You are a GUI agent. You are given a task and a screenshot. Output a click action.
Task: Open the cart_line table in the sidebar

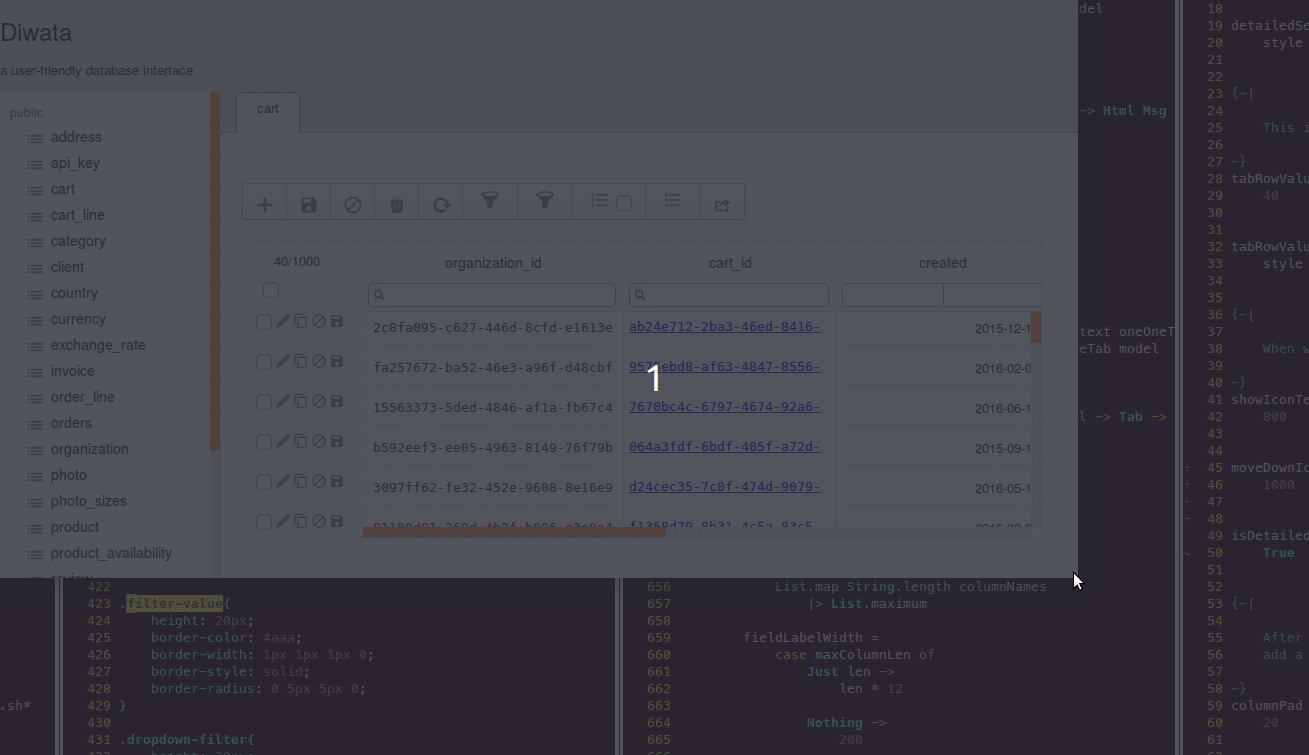coord(77,215)
